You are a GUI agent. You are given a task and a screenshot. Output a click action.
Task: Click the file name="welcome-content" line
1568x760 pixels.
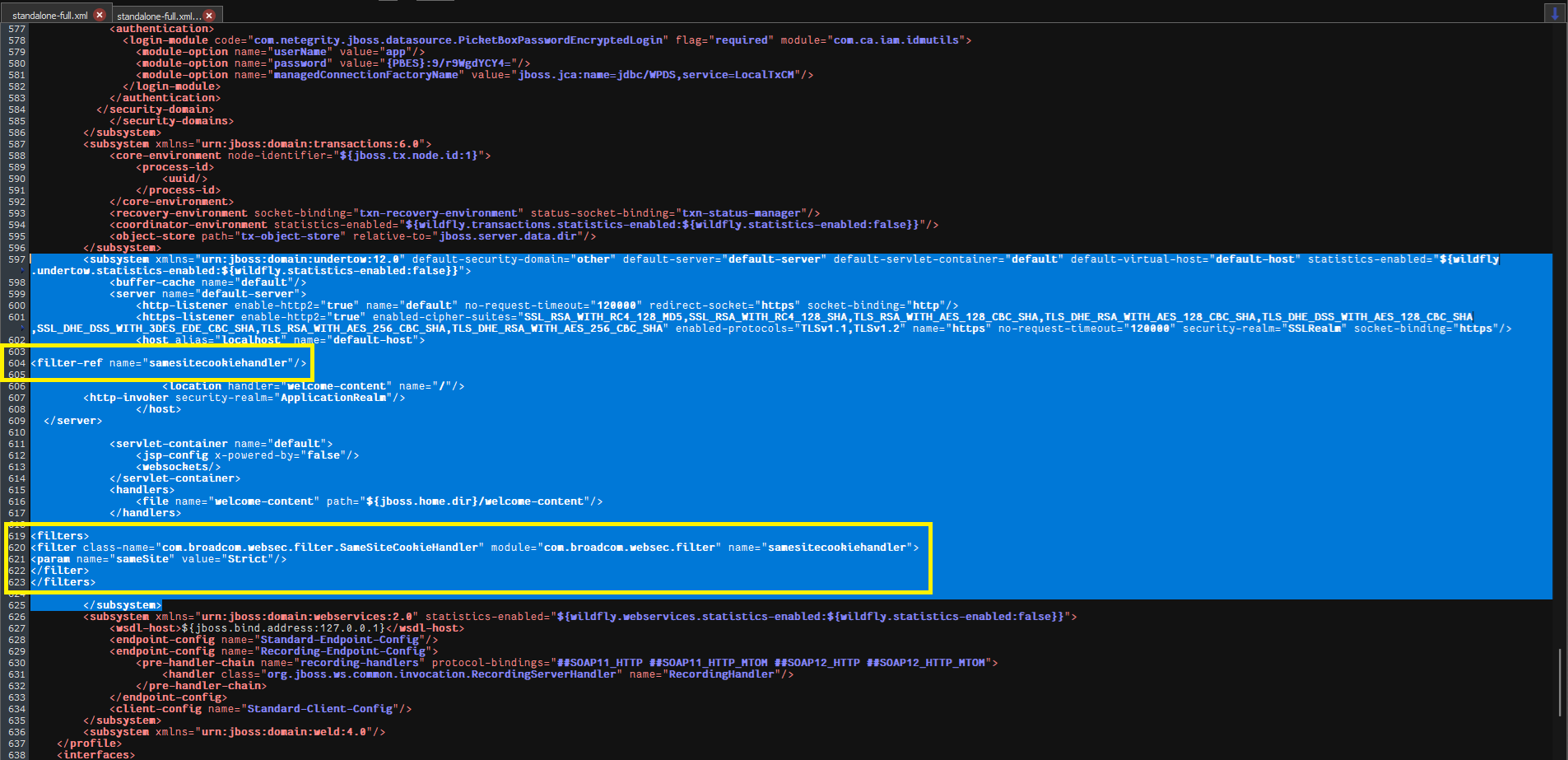(370, 501)
